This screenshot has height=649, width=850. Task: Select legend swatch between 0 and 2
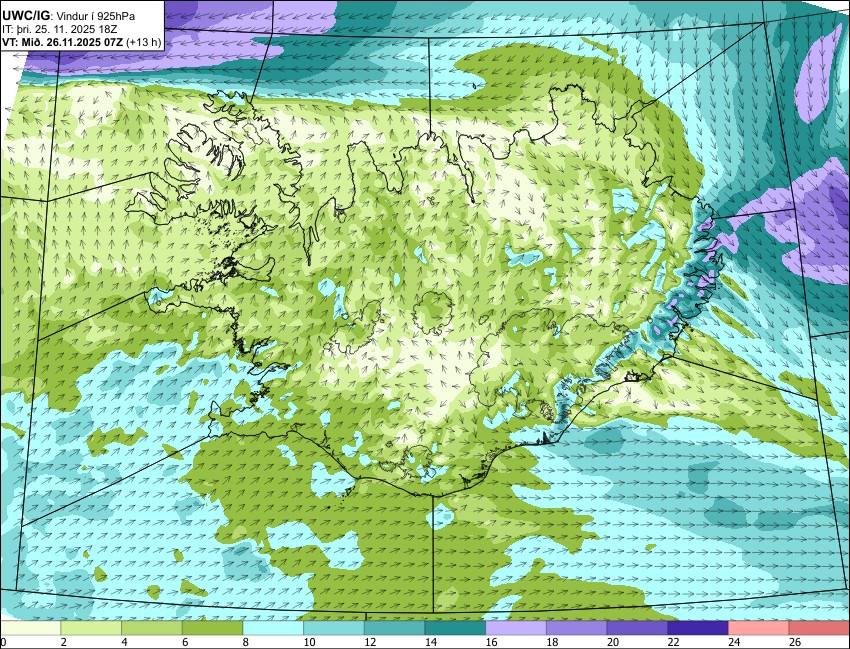coord(30,628)
